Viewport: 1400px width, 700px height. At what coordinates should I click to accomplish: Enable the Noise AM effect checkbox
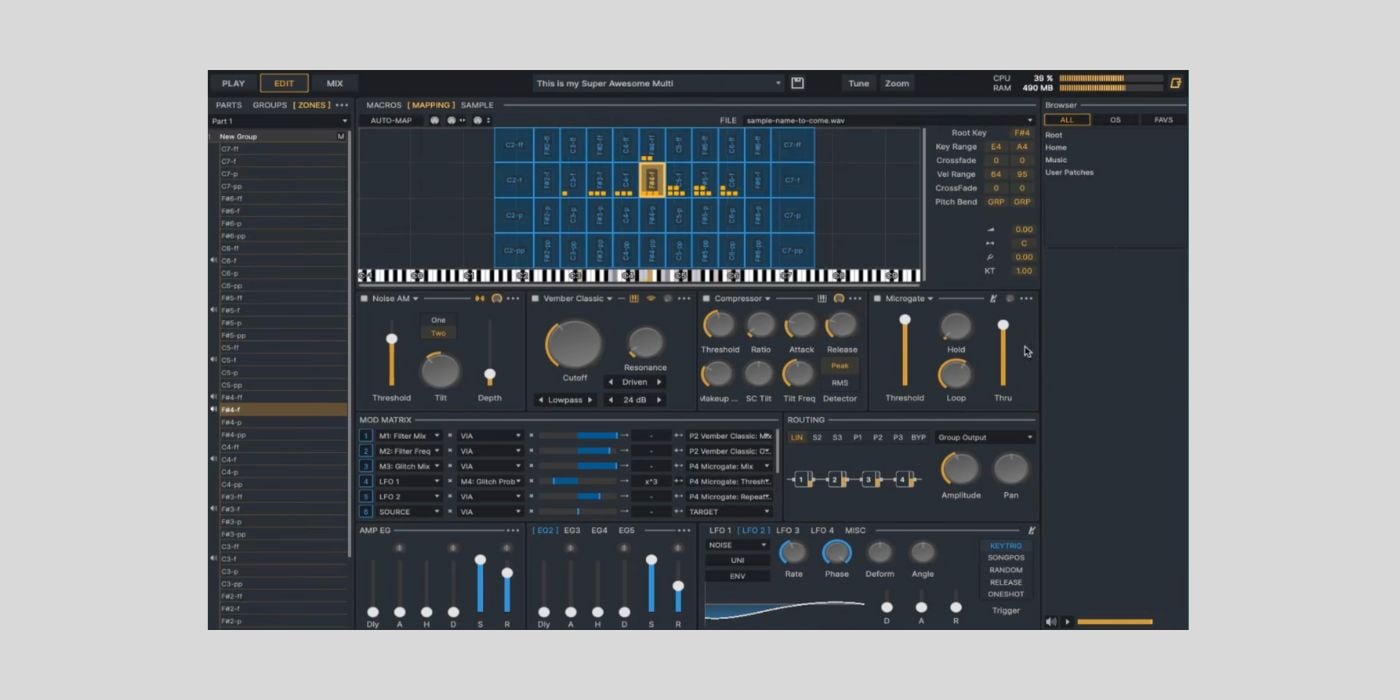click(365, 298)
